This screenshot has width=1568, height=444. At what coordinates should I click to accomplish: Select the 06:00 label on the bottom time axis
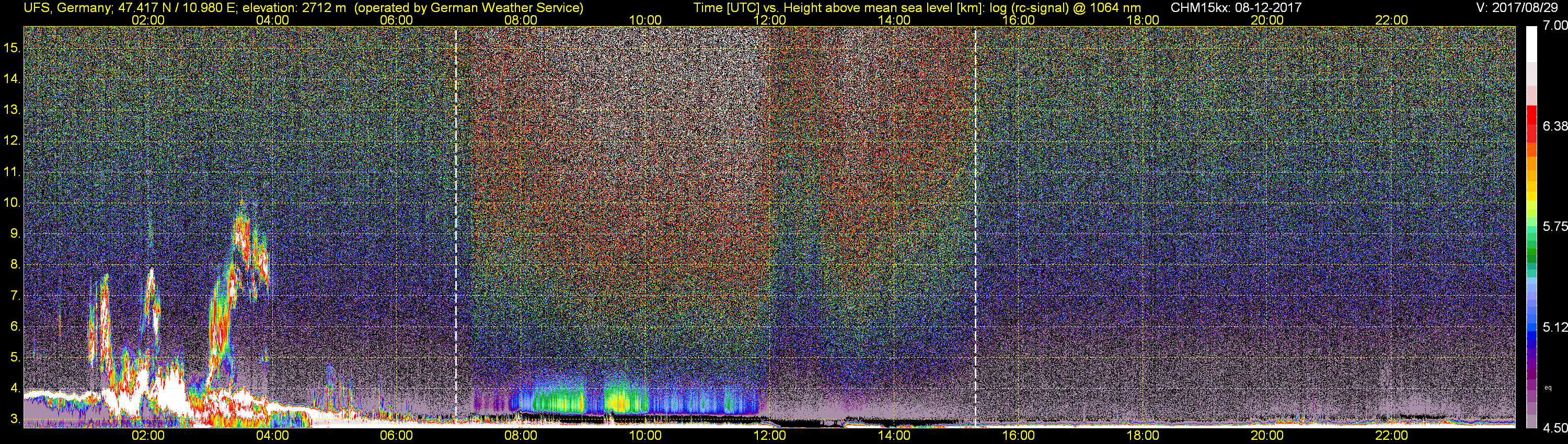(x=396, y=436)
